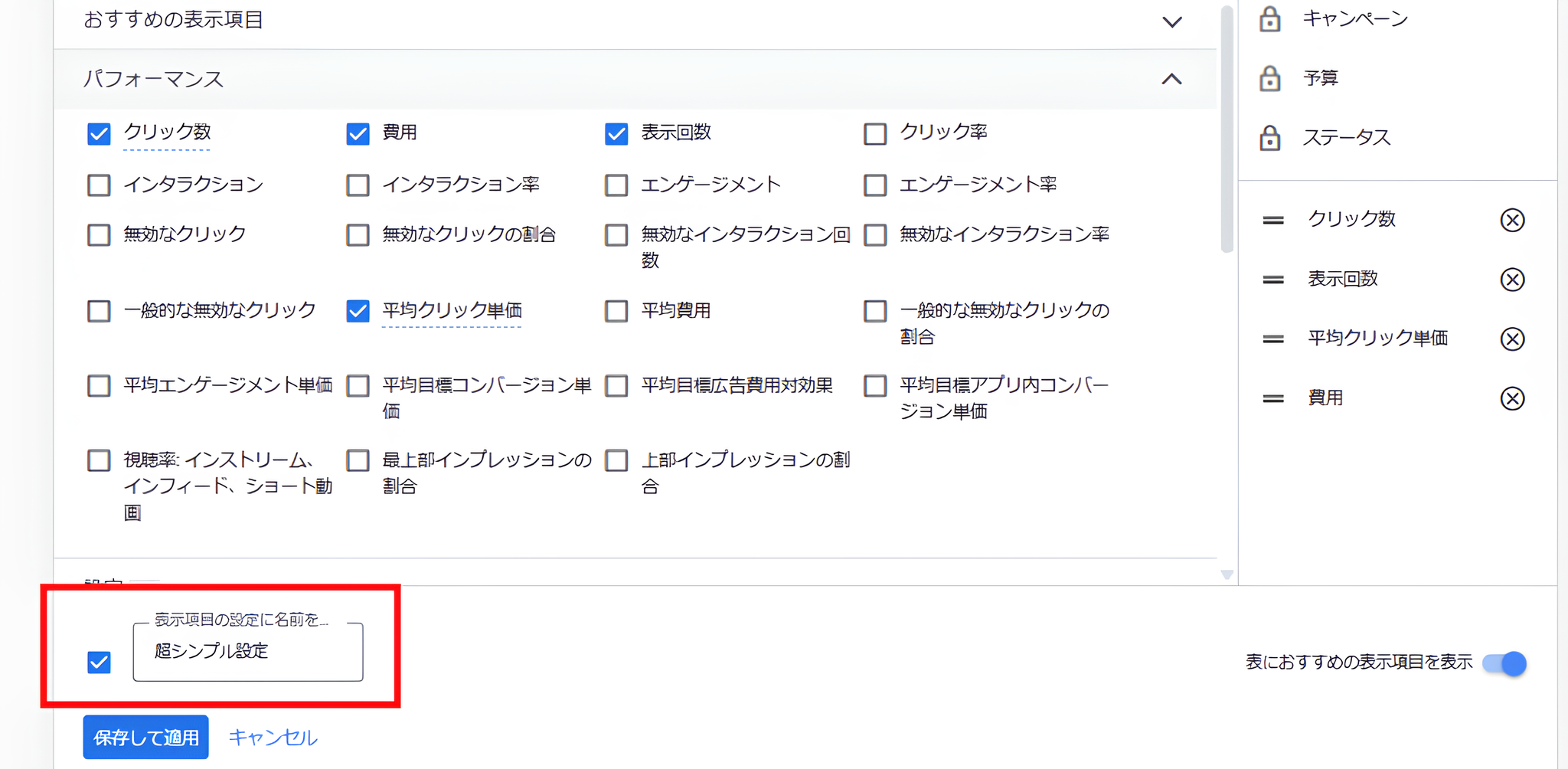
Task: Click the drag handle beside クリック数
Action: [1272, 220]
